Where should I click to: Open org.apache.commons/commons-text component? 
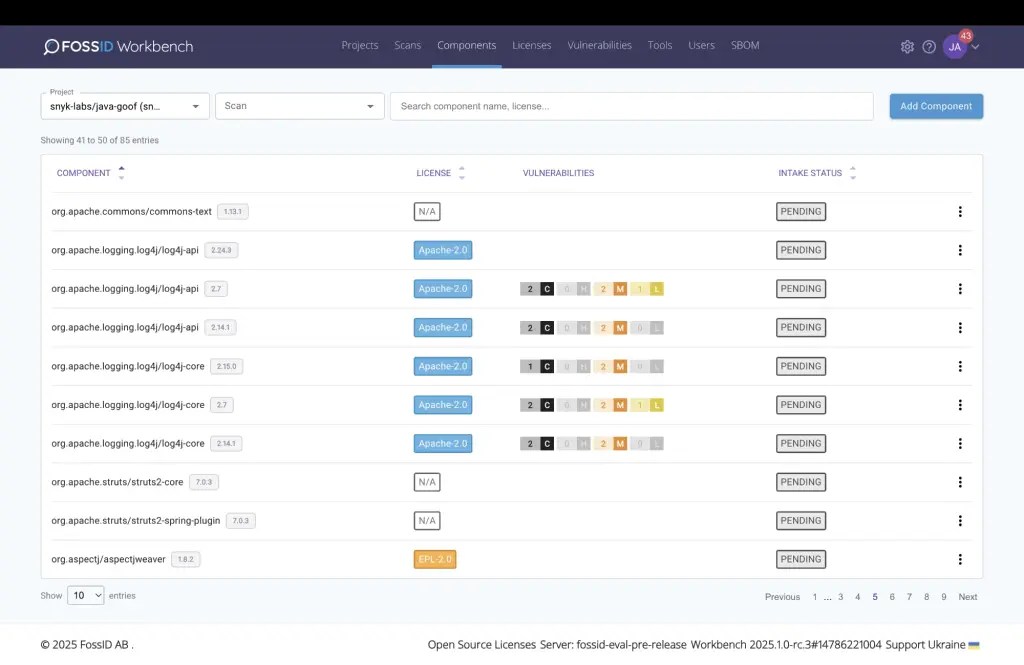coord(131,212)
